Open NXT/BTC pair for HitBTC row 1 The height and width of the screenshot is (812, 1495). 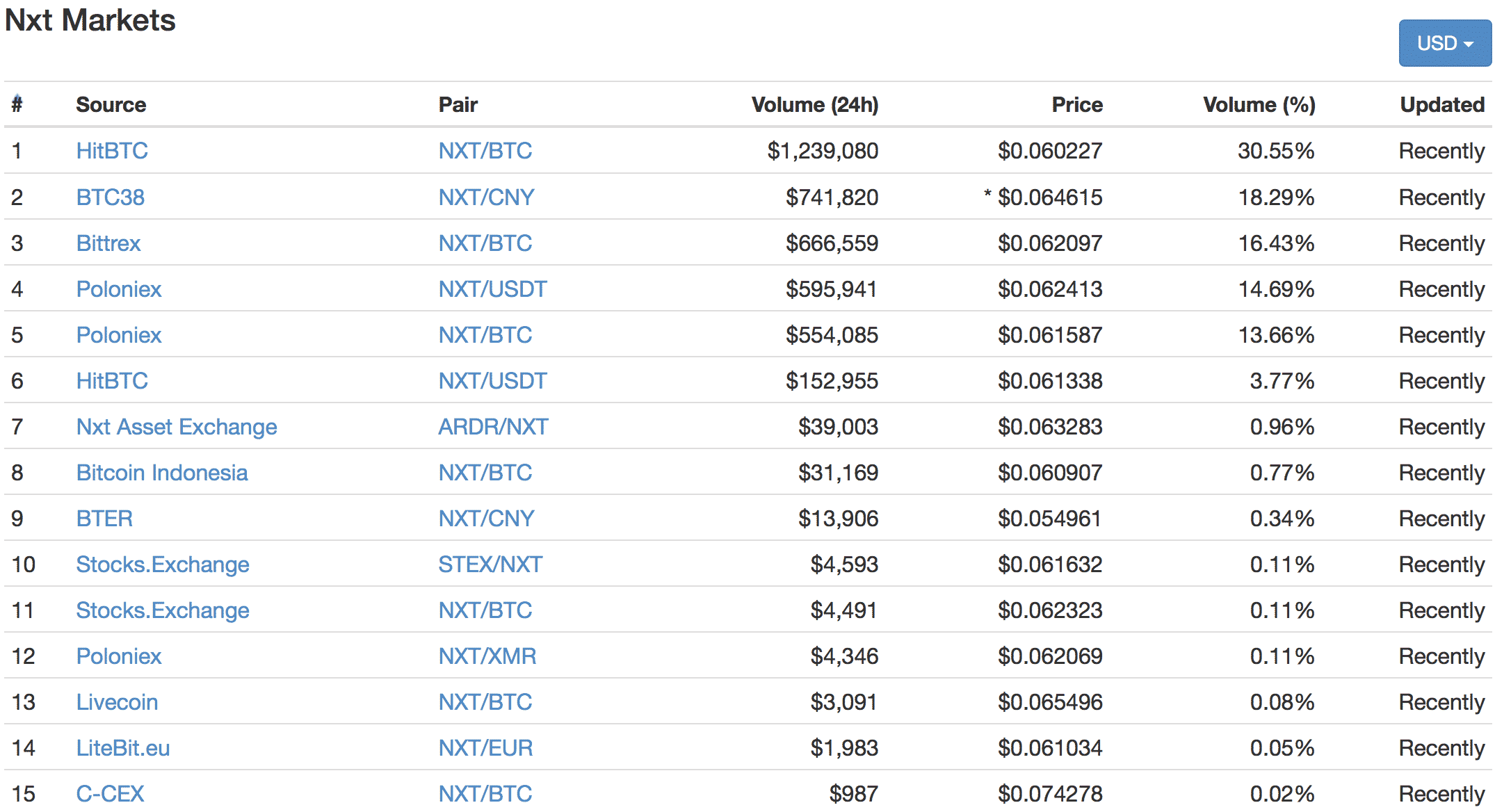485,151
